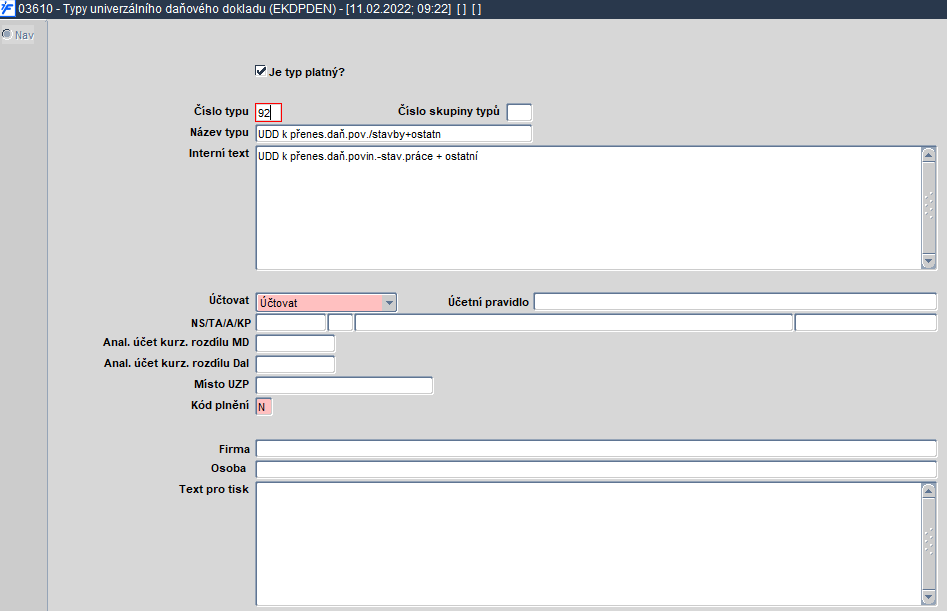Click the first NS/TA/A/KP field

pos(291,322)
